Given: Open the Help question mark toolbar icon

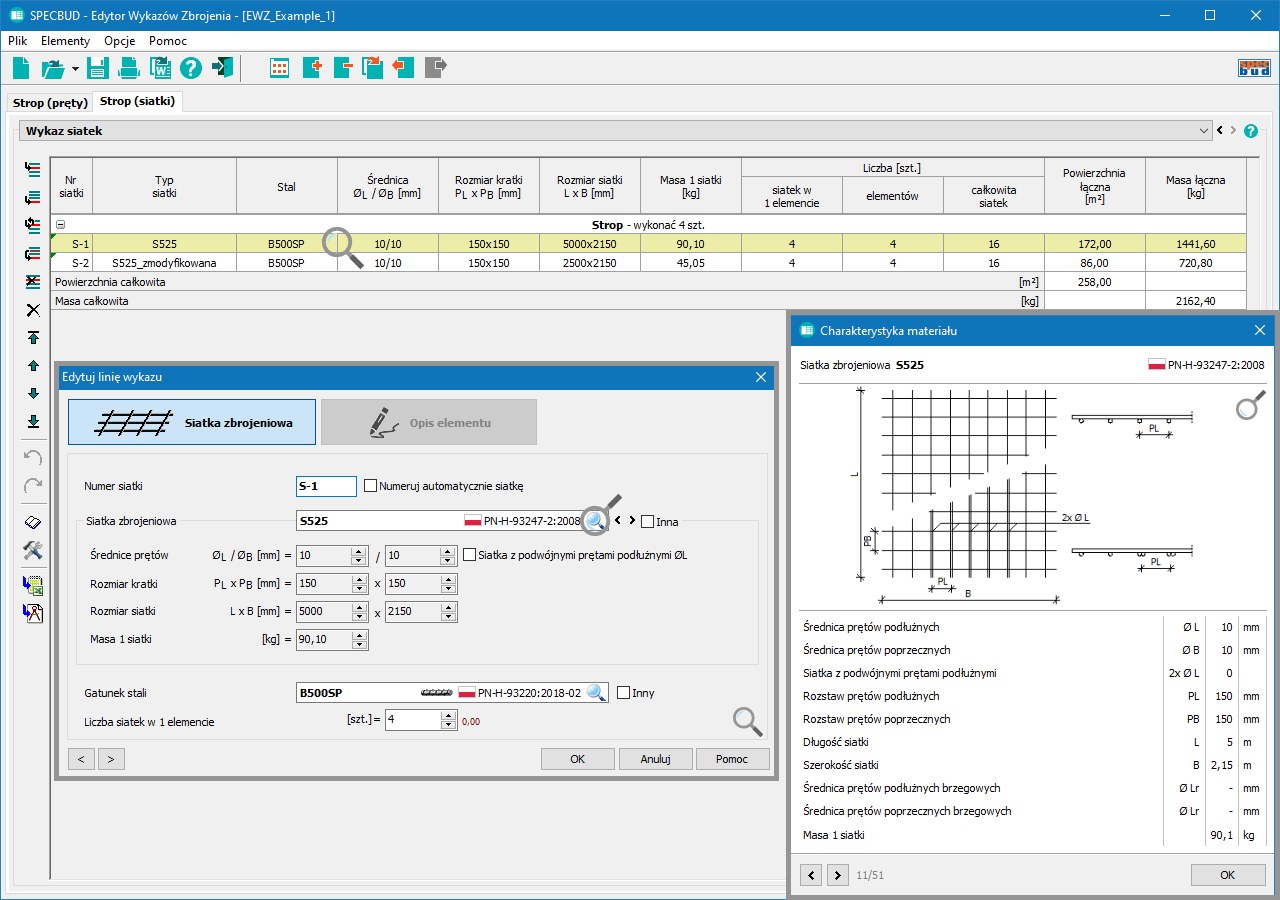Looking at the screenshot, I should 191,68.
